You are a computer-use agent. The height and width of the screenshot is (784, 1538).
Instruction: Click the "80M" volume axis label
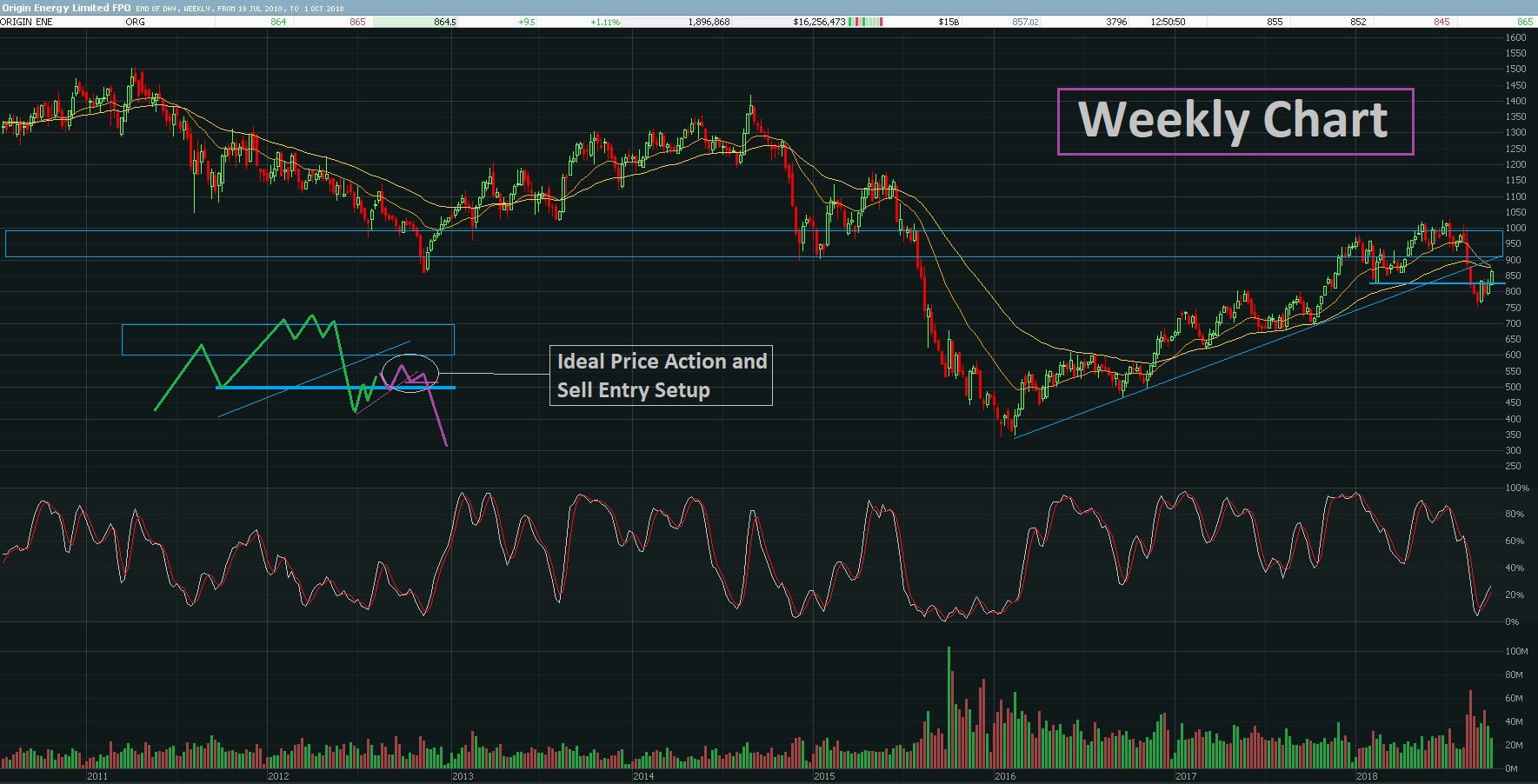pos(1514,674)
